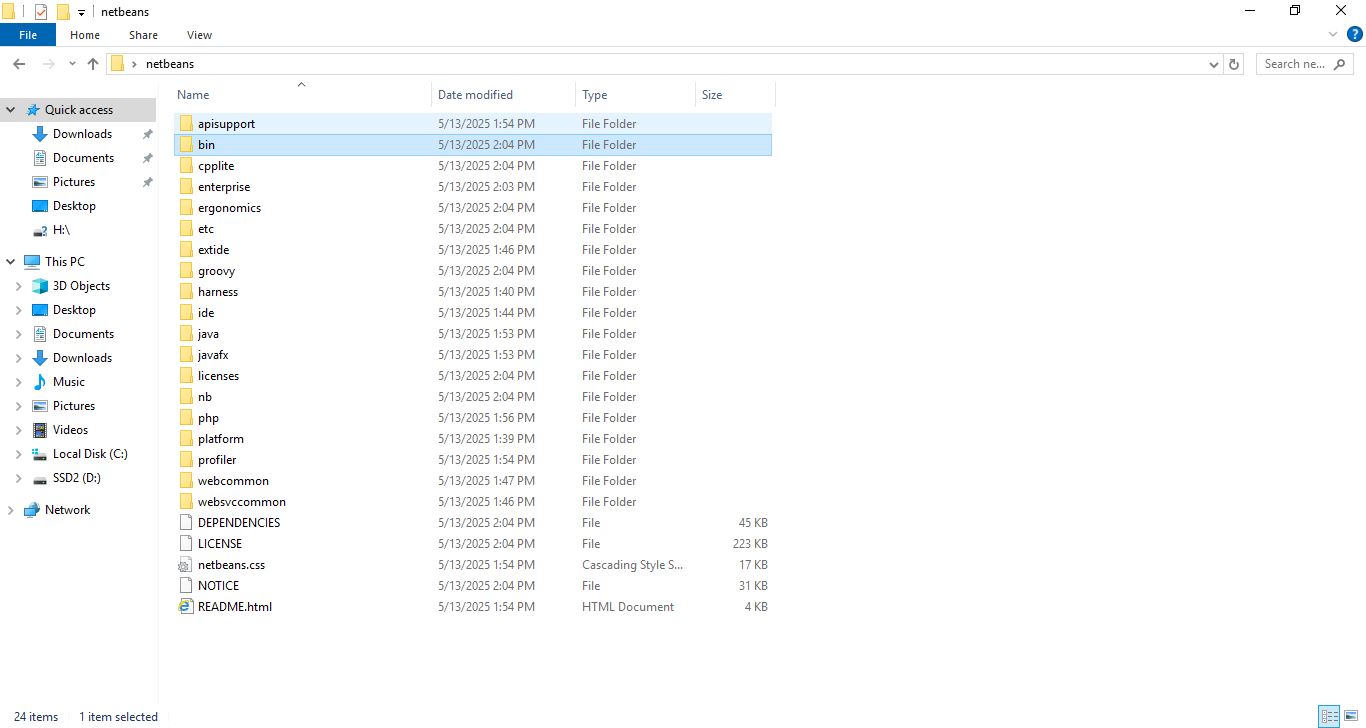Select the README.html file icon

point(186,607)
